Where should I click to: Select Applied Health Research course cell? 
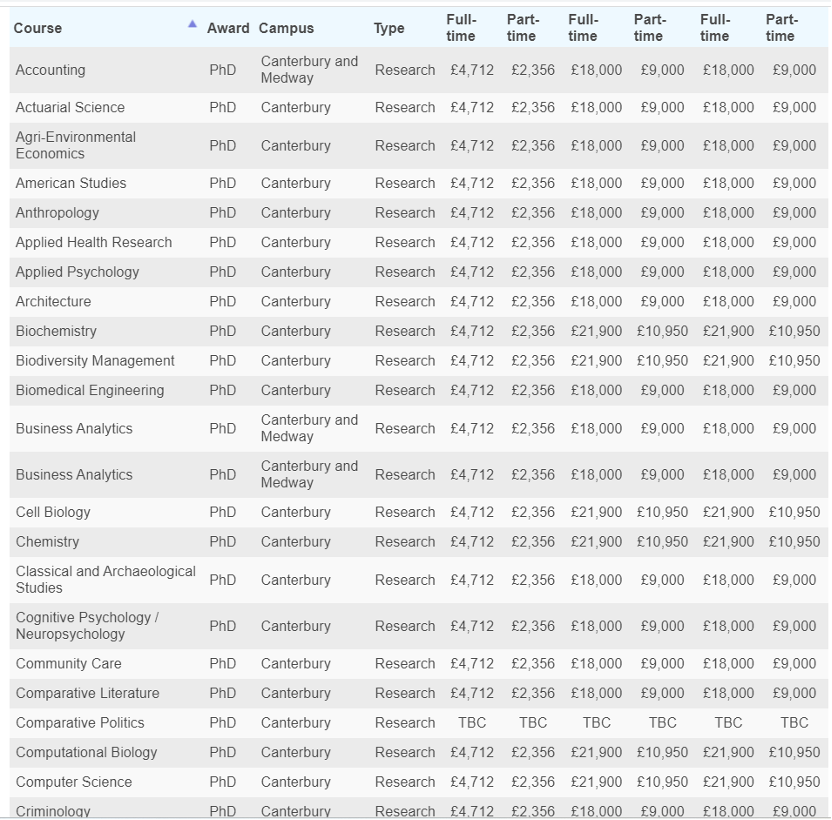[94, 243]
